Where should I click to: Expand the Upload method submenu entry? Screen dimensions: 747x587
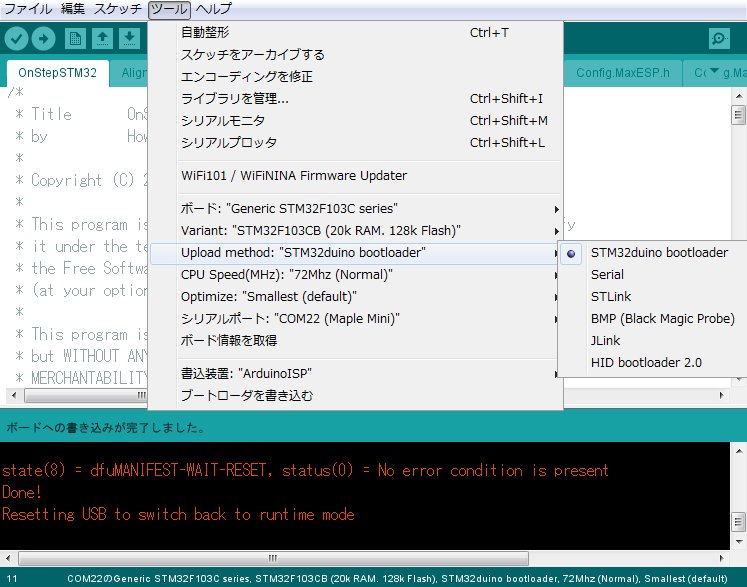click(x=355, y=253)
